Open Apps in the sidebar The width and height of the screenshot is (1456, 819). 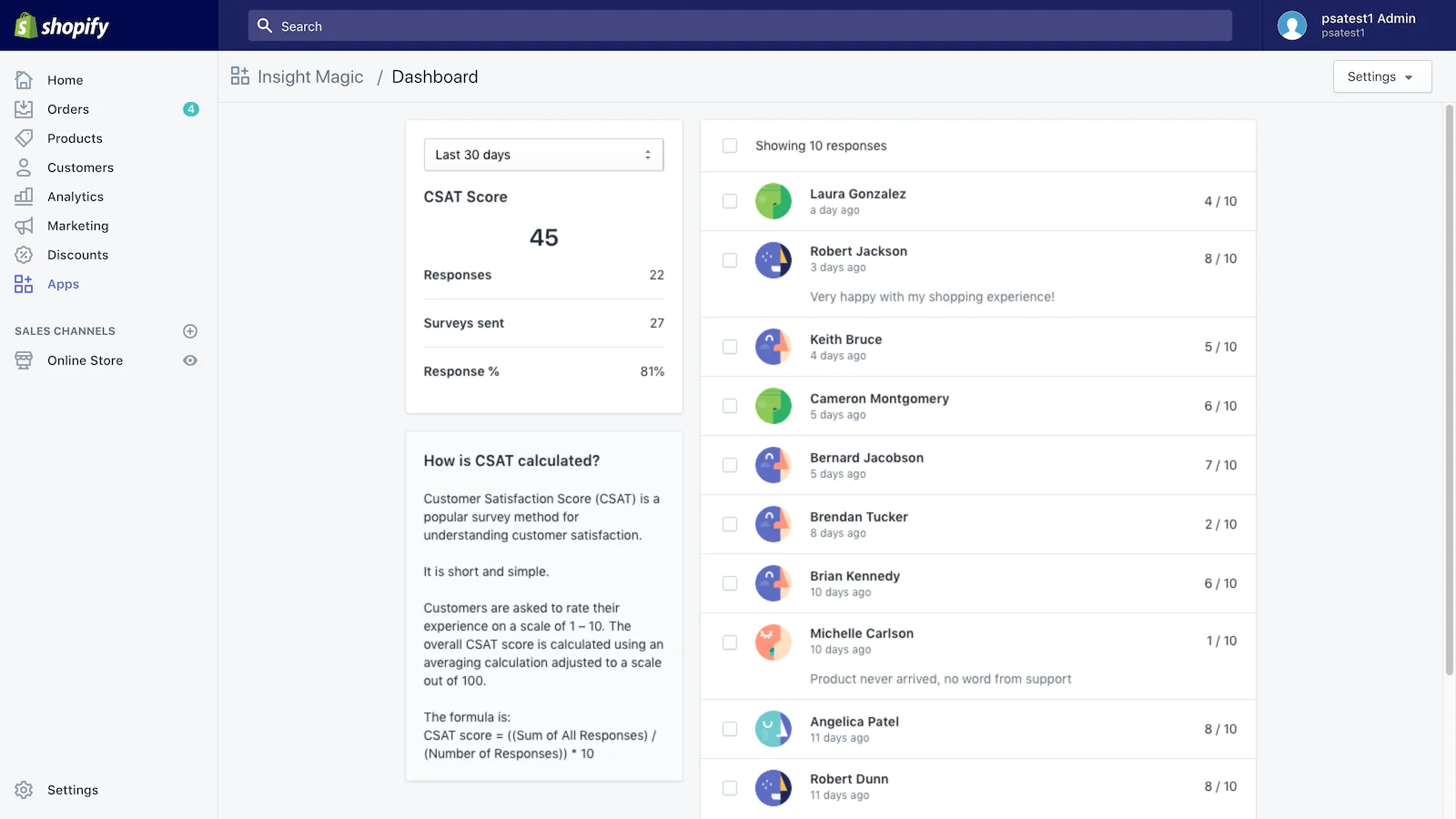click(x=63, y=284)
